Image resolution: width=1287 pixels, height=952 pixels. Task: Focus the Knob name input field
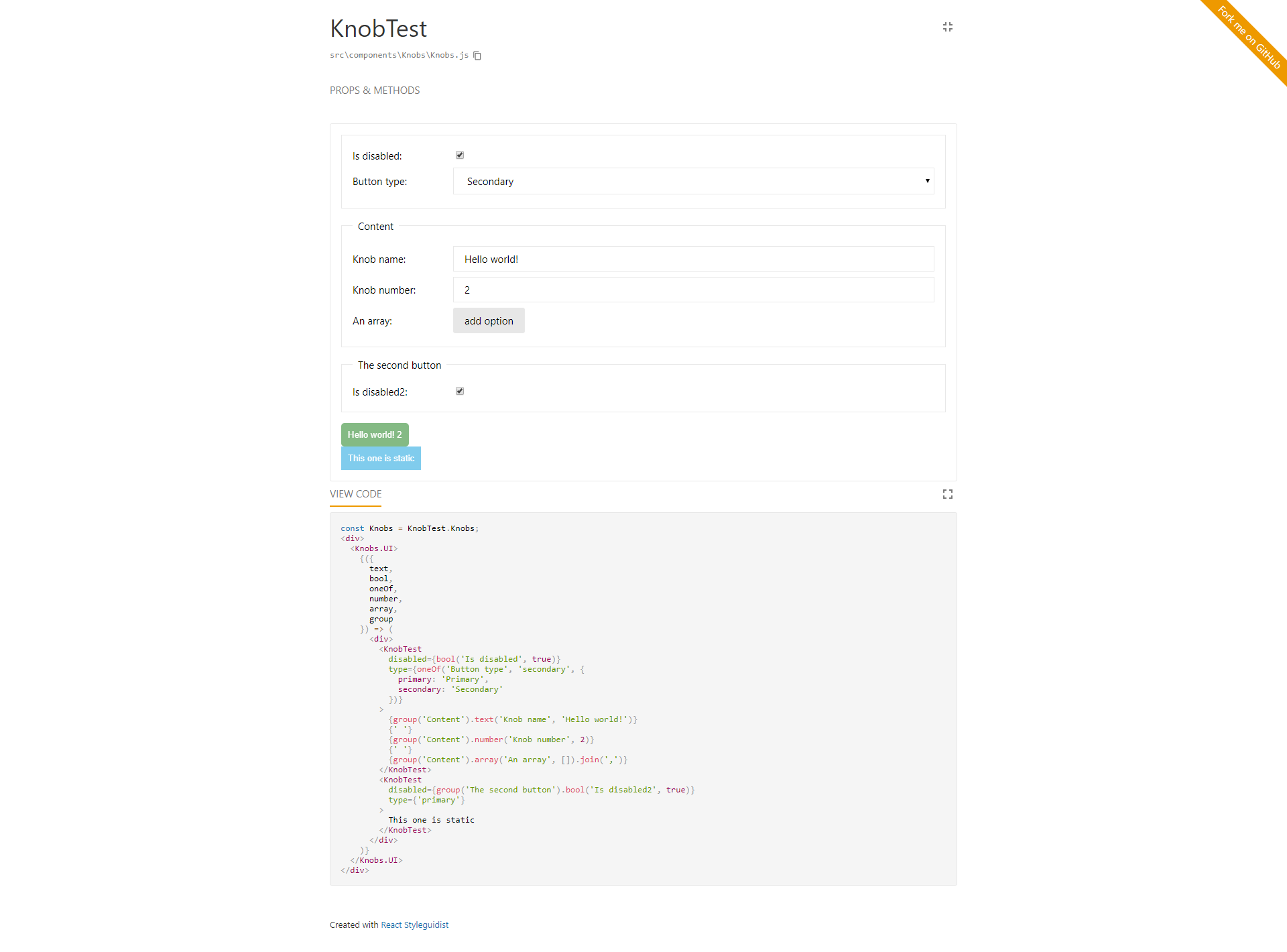point(694,259)
